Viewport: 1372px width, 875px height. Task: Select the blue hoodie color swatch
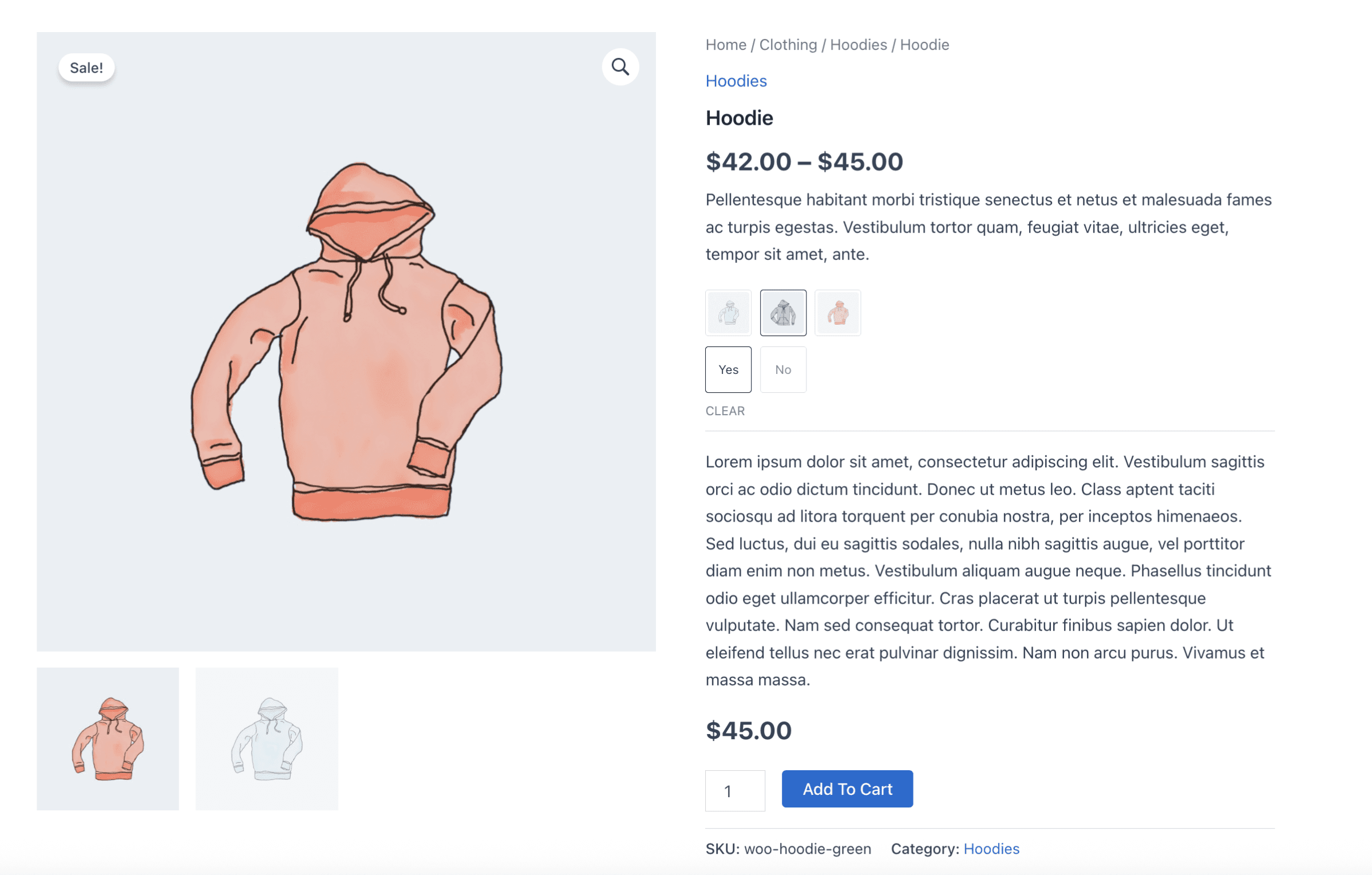point(728,313)
